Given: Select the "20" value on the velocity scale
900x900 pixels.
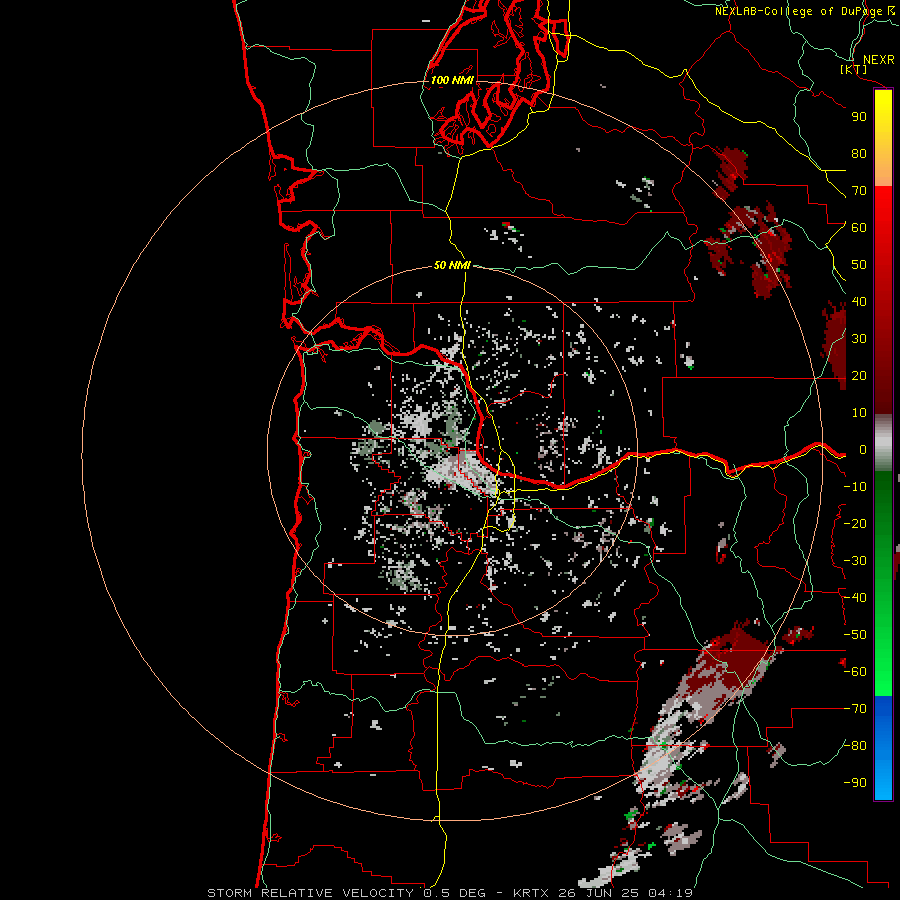Looking at the screenshot, I should [x=859, y=376].
